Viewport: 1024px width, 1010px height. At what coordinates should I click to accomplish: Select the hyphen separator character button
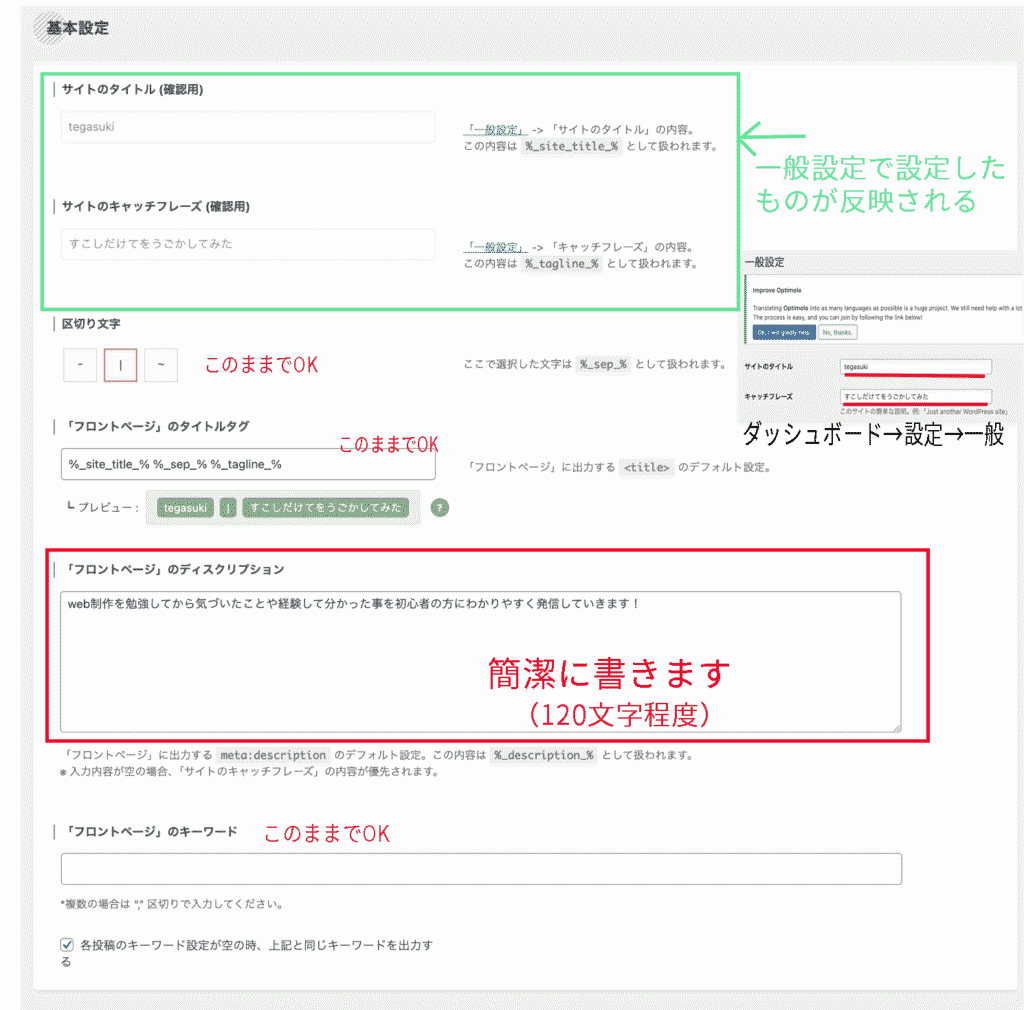80,366
